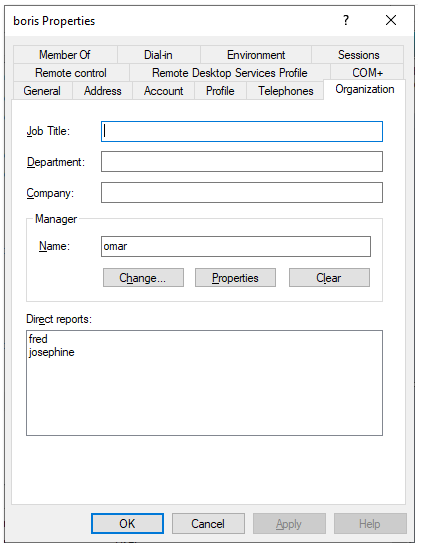Click into the Company field
The height and width of the screenshot is (548, 422).
click(x=242, y=192)
